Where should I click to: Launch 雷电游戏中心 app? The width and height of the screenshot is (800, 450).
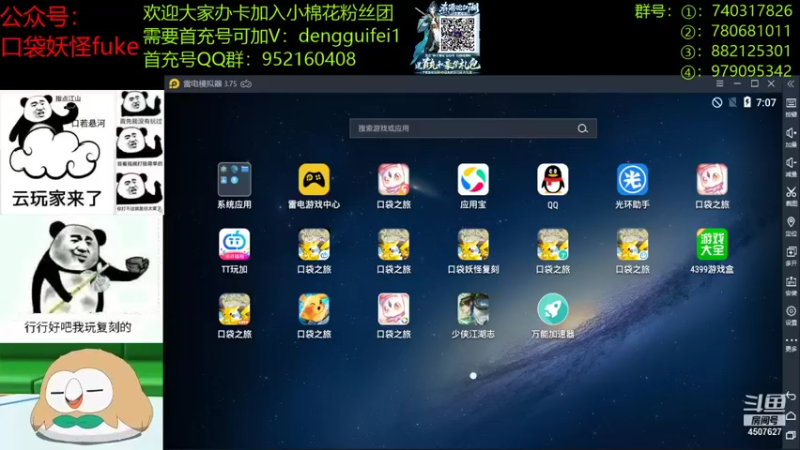pos(314,180)
